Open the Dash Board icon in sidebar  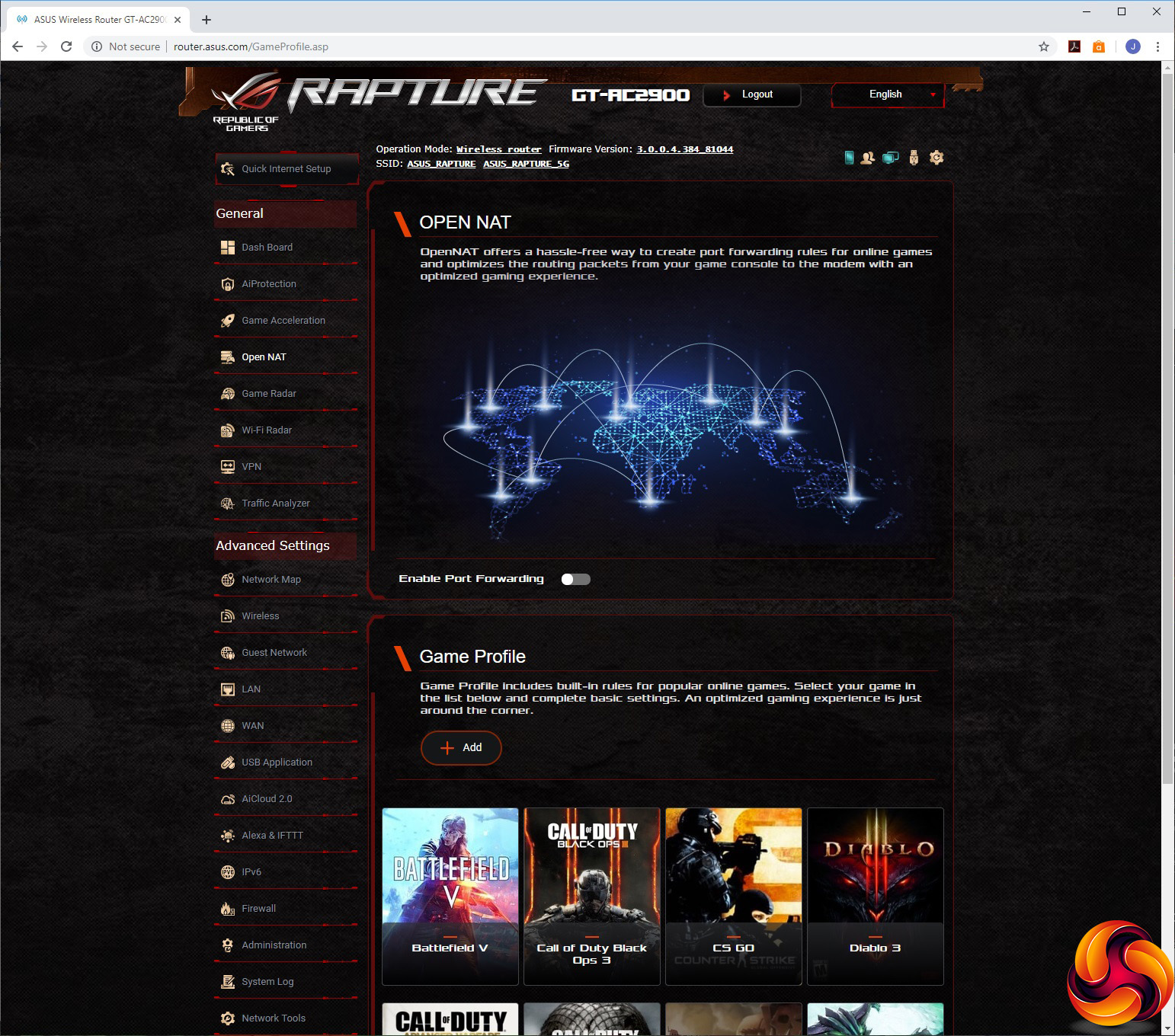click(x=227, y=247)
